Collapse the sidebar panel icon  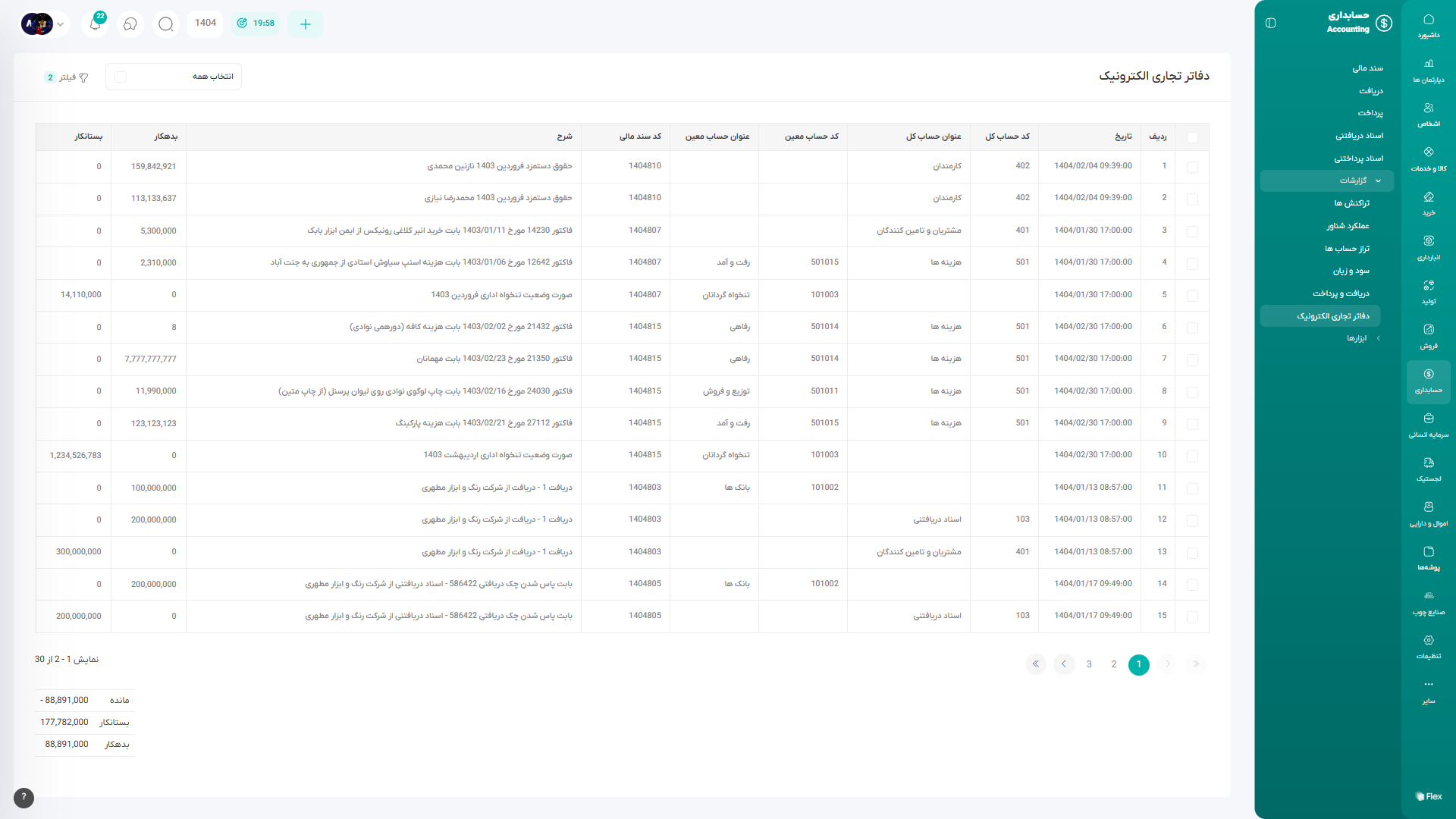[1271, 23]
